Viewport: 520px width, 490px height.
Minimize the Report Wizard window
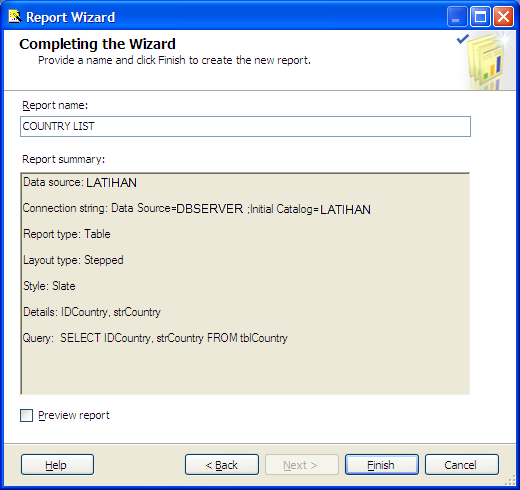(x=457, y=17)
